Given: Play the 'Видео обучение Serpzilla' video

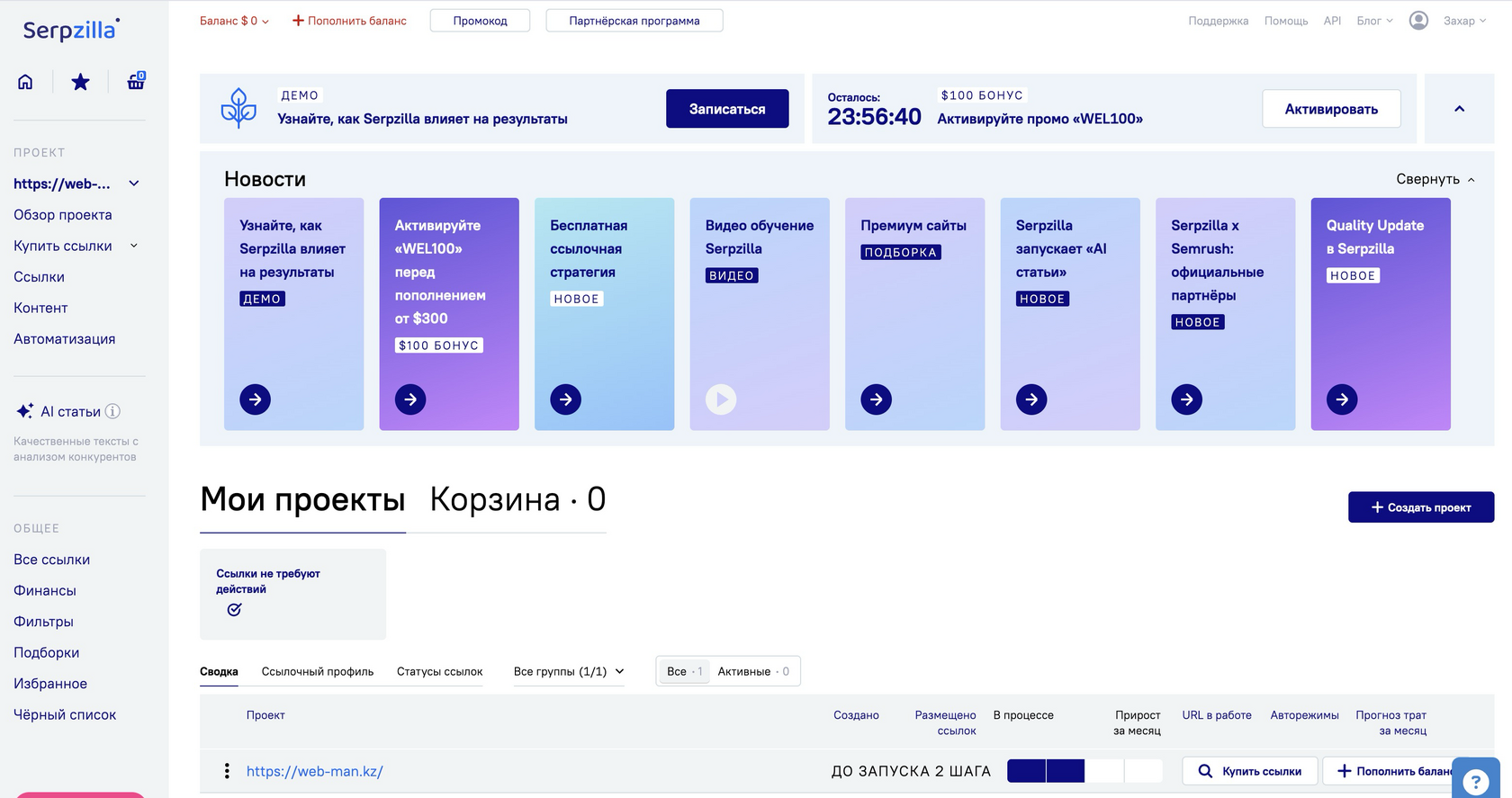Looking at the screenshot, I should [x=721, y=399].
